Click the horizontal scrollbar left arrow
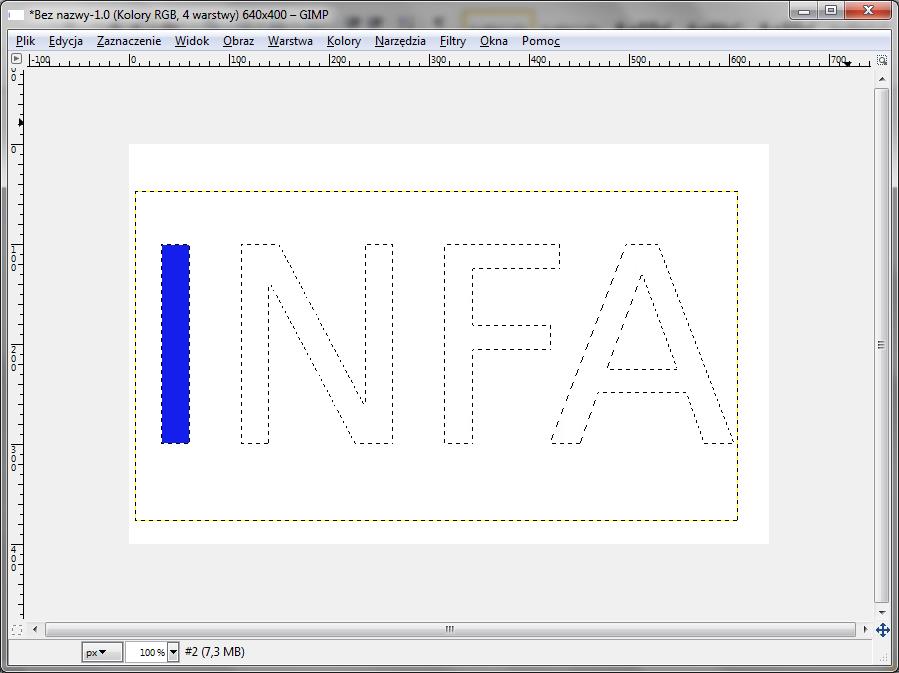Image resolution: width=899 pixels, height=673 pixels. pyautogui.click(x=35, y=629)
